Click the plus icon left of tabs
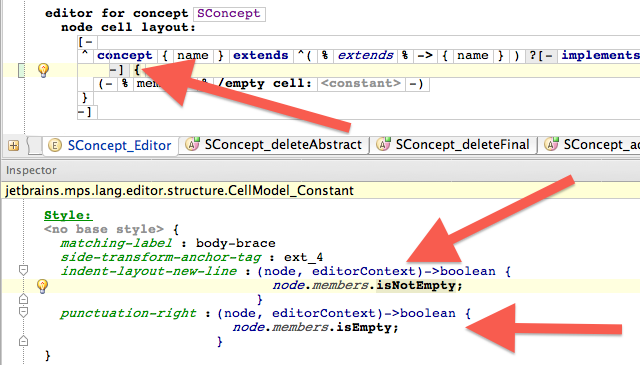The height and width of the screenshot is (365, 640). pos(13,145)
